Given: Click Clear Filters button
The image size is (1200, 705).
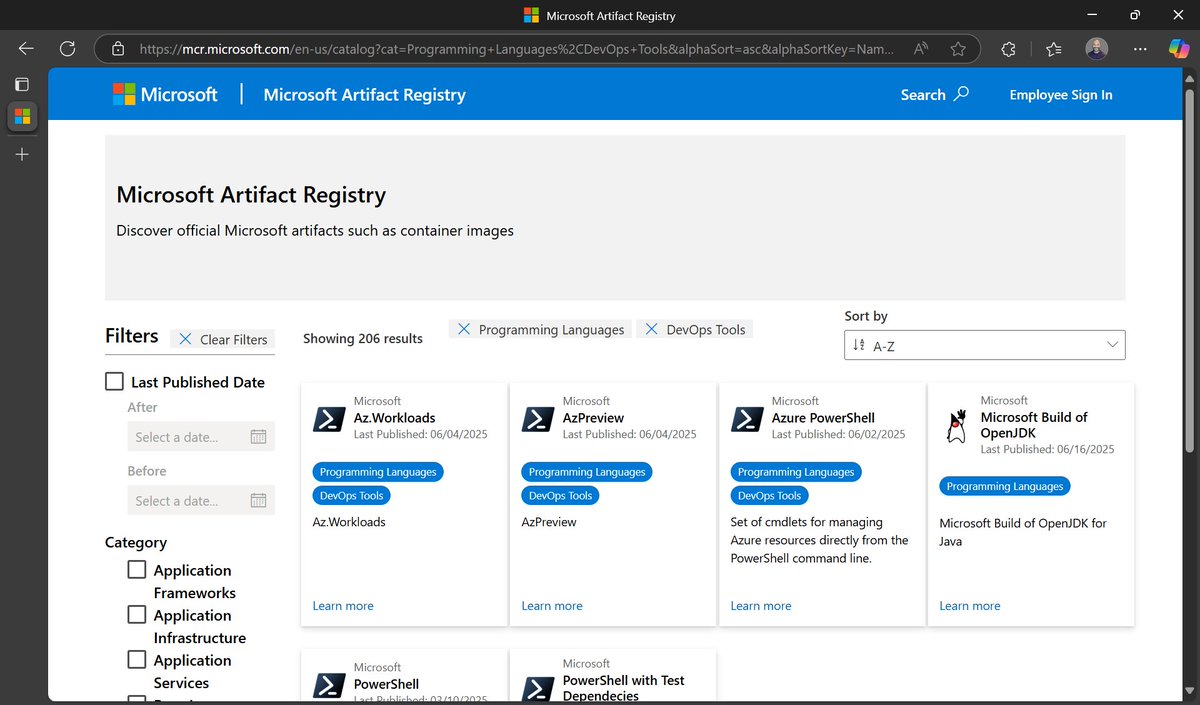Looking at the screenshot, I should (x=223, y=339).
